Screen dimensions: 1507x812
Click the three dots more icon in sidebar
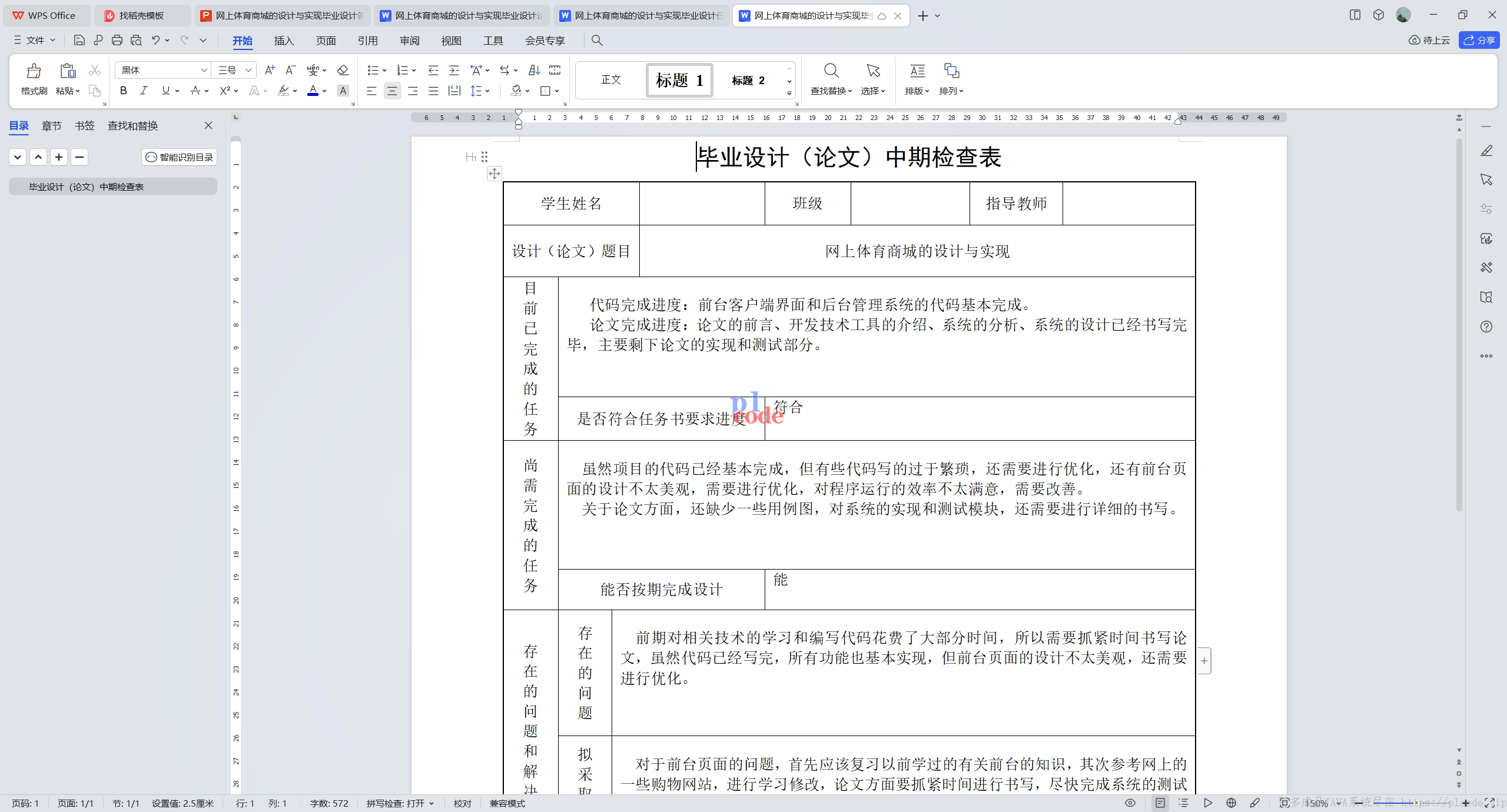[1486, 356]
